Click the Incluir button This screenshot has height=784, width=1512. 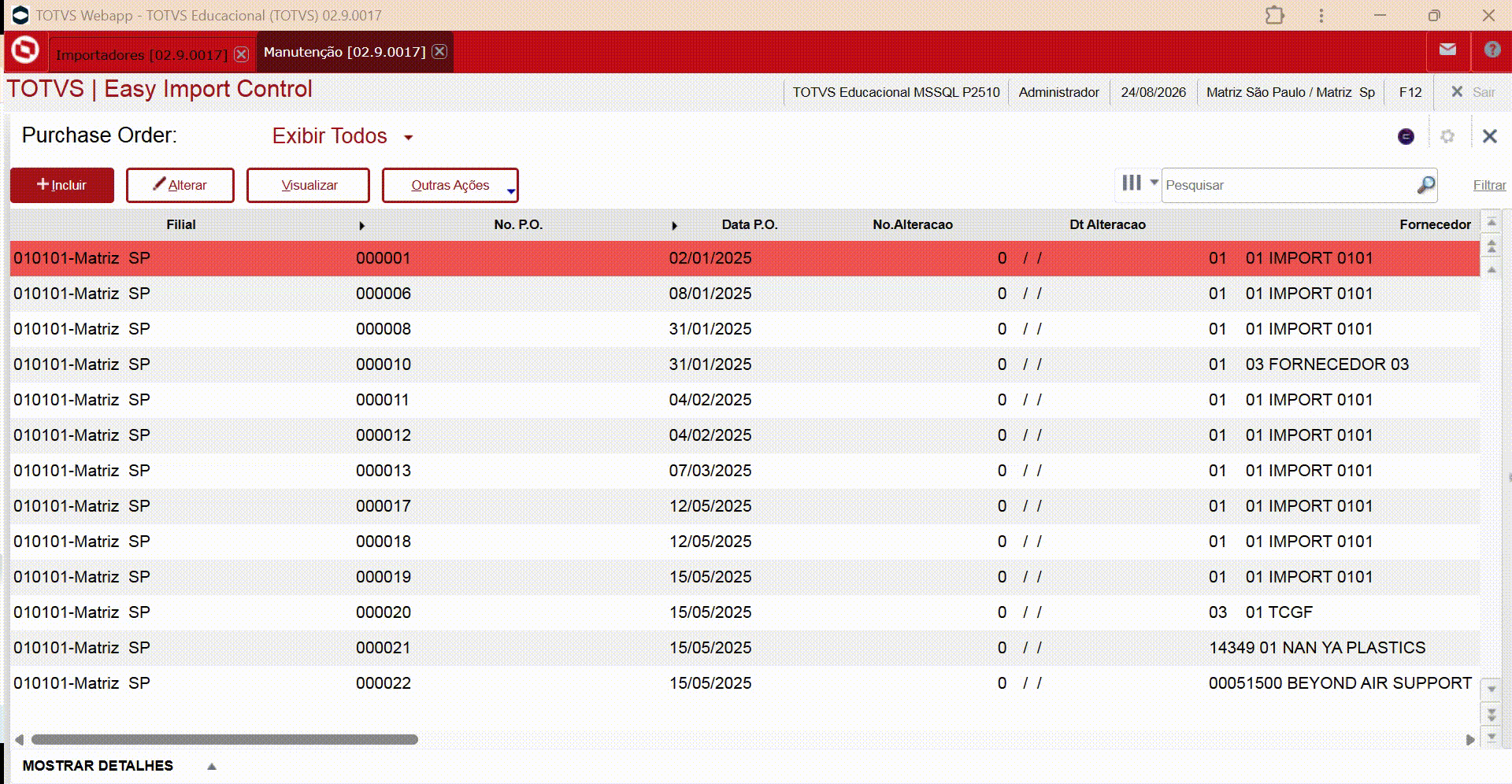click(x=62, y=185)
